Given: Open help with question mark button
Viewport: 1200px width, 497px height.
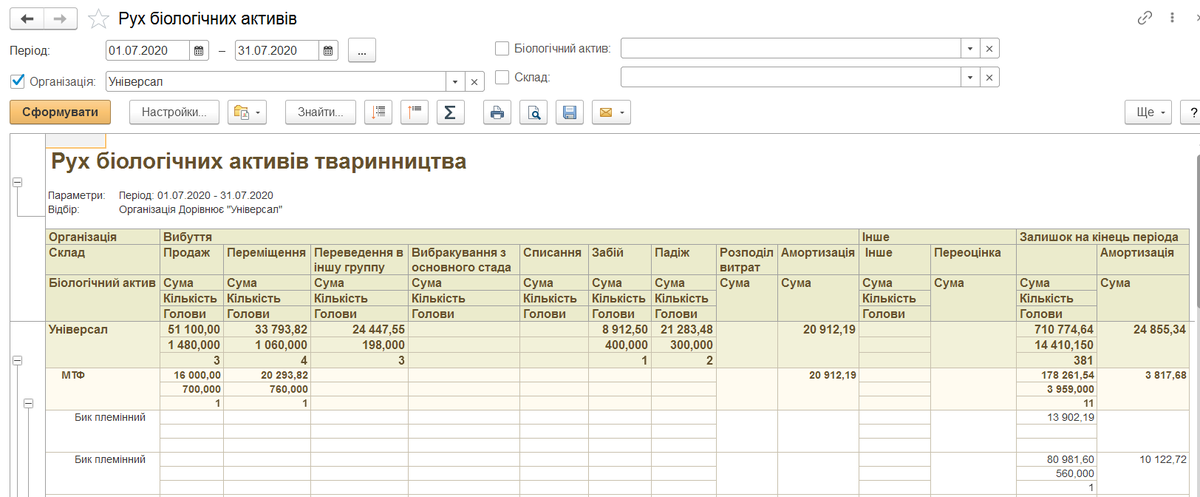Looking at the screenshot, I should [x=1191, y=112].
